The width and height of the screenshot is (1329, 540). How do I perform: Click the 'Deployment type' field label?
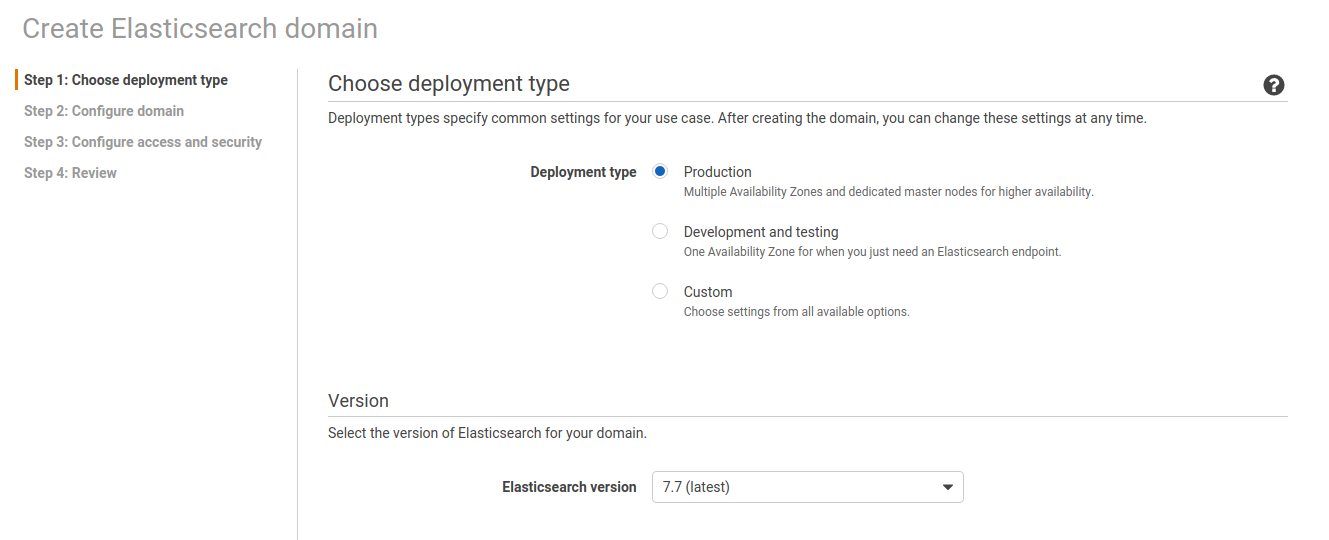[x=583, y=172]
